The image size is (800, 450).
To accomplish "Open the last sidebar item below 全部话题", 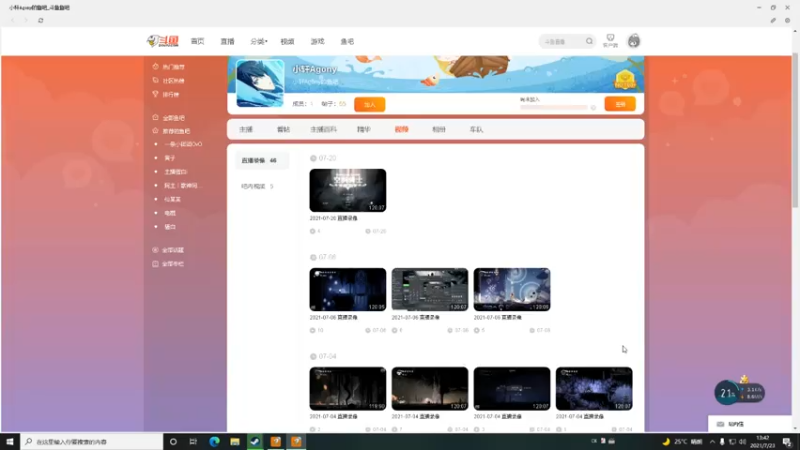I will pos(168,264).
